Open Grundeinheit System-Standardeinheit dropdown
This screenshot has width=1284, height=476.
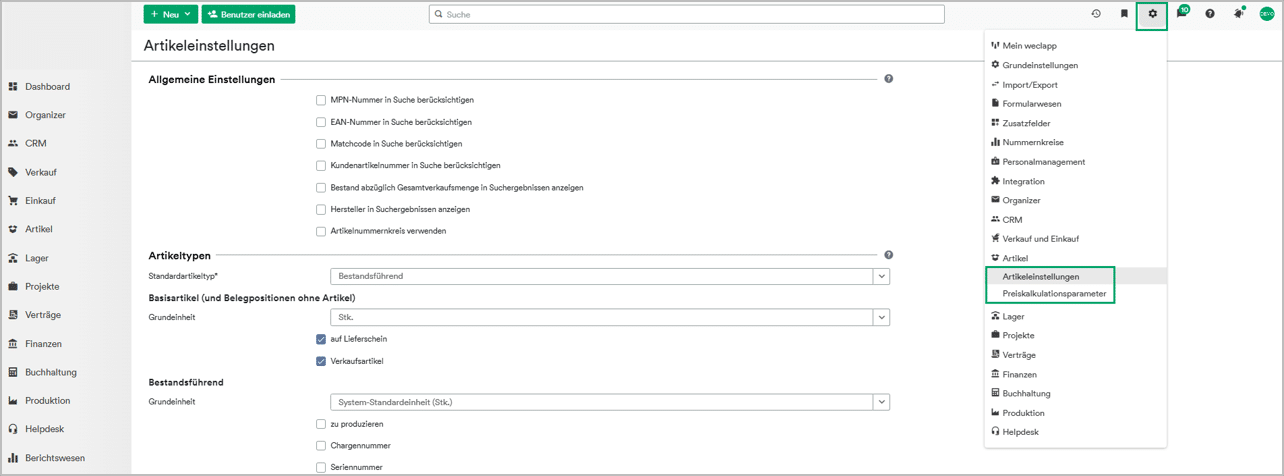[x=881, y=402]
